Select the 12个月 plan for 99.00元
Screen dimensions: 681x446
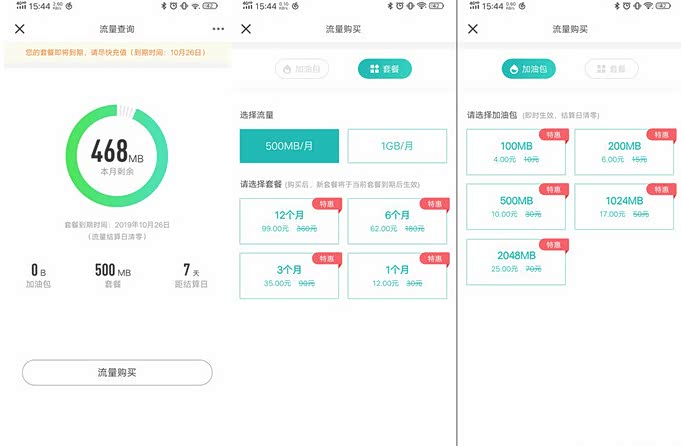coord(289,221)
